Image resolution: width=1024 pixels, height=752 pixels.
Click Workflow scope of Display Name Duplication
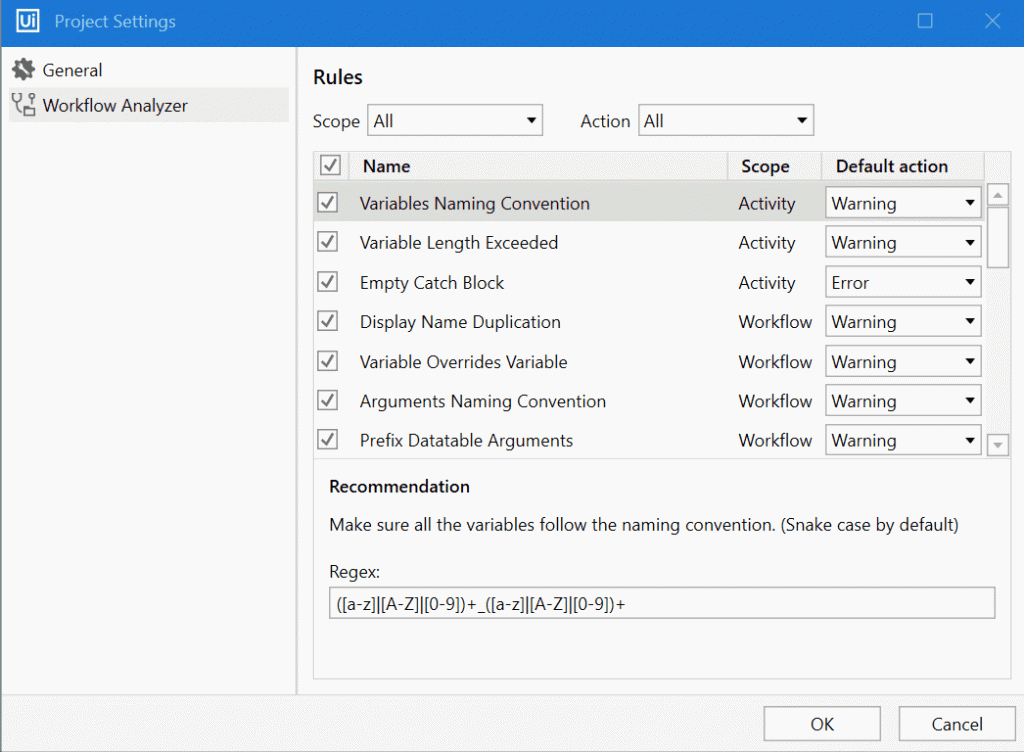pyautogui.click(x=775, y=322)
